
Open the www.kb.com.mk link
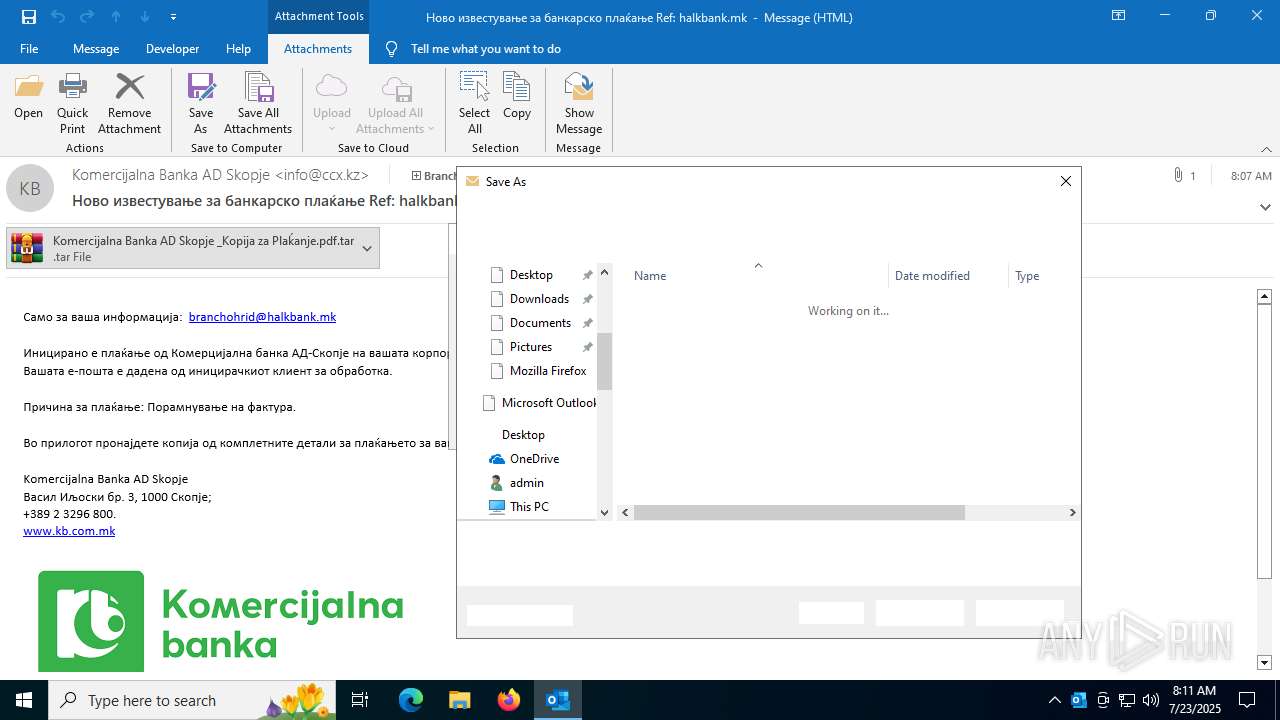(69, 531)
